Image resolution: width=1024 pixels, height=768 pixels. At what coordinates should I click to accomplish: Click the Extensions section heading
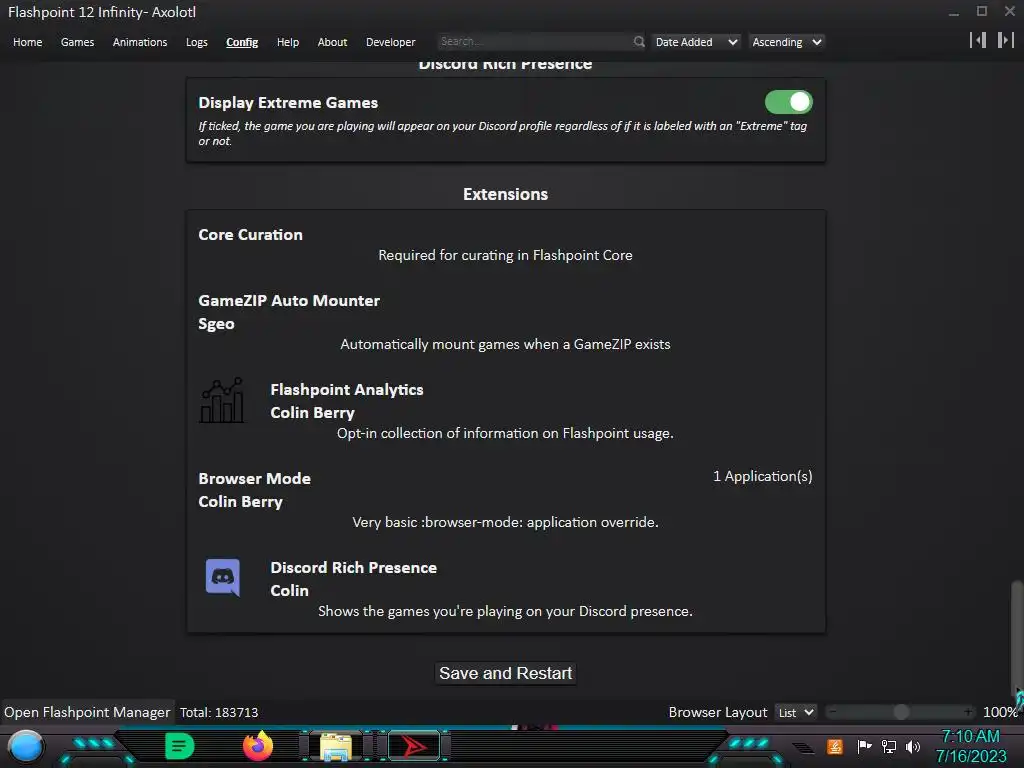tap(505, 195)
